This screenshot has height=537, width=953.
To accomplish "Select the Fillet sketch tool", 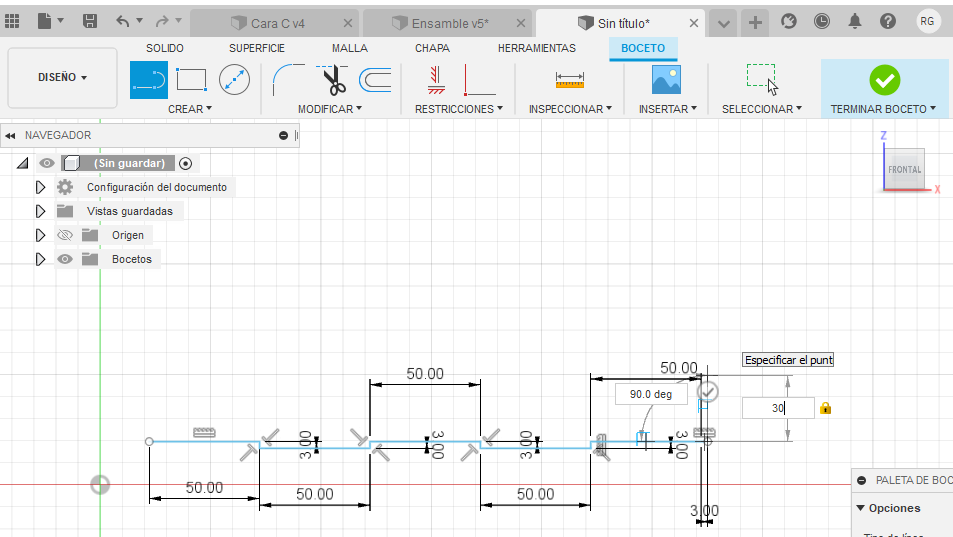I will coord(289,80).
